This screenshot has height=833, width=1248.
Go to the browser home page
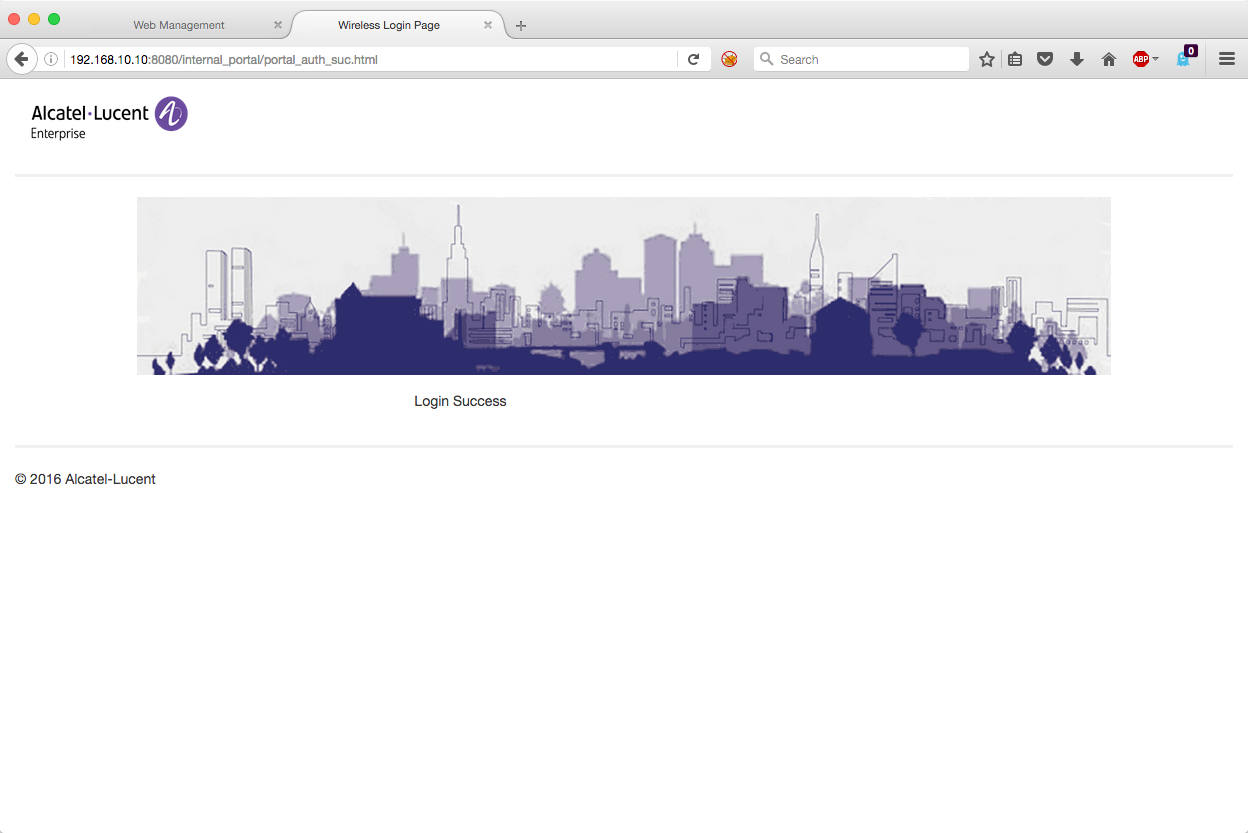(1108, 59)
